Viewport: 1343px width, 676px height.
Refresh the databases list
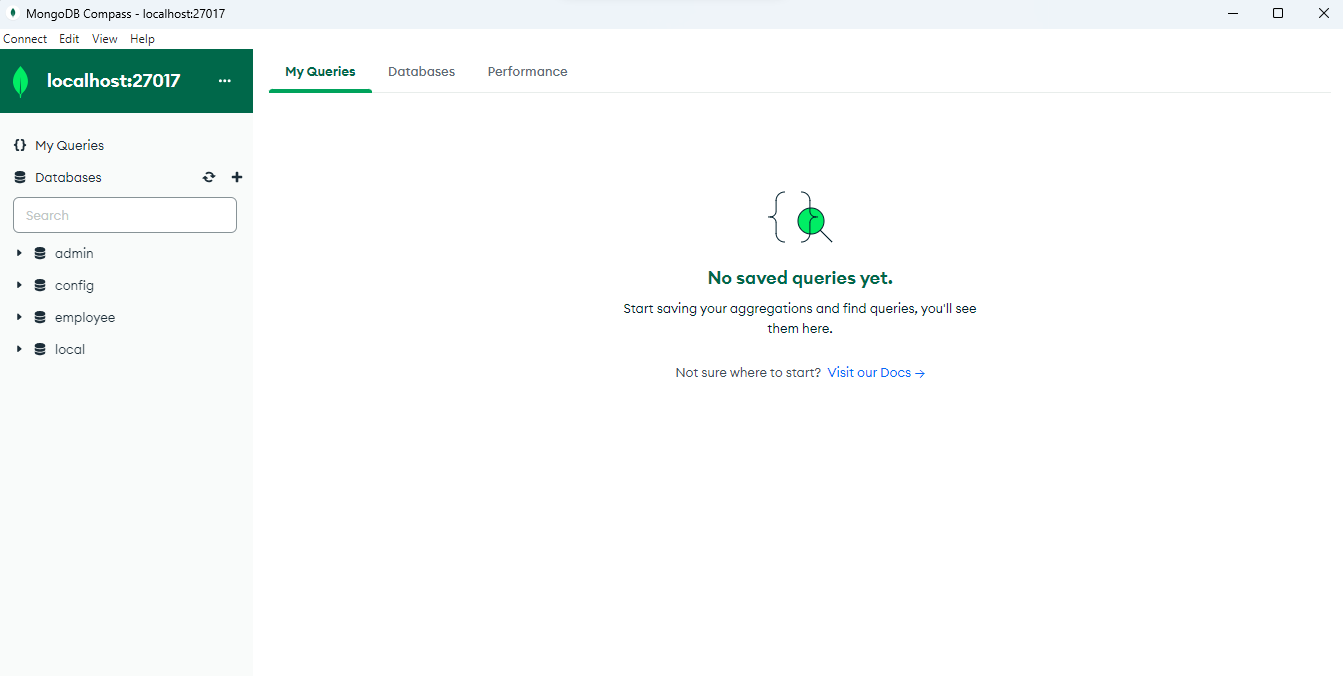point(209,177)
